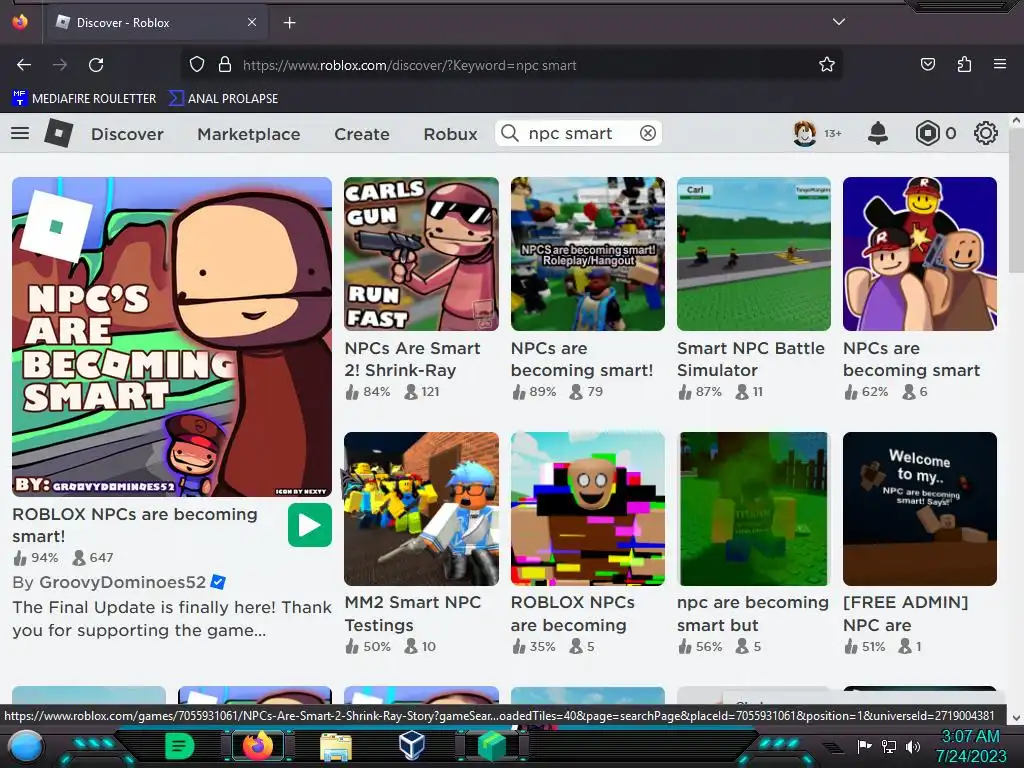This screenshot has height=768, width=1024.
Task: Click the search magnifier icon
Action: click(x=509, y=133)
